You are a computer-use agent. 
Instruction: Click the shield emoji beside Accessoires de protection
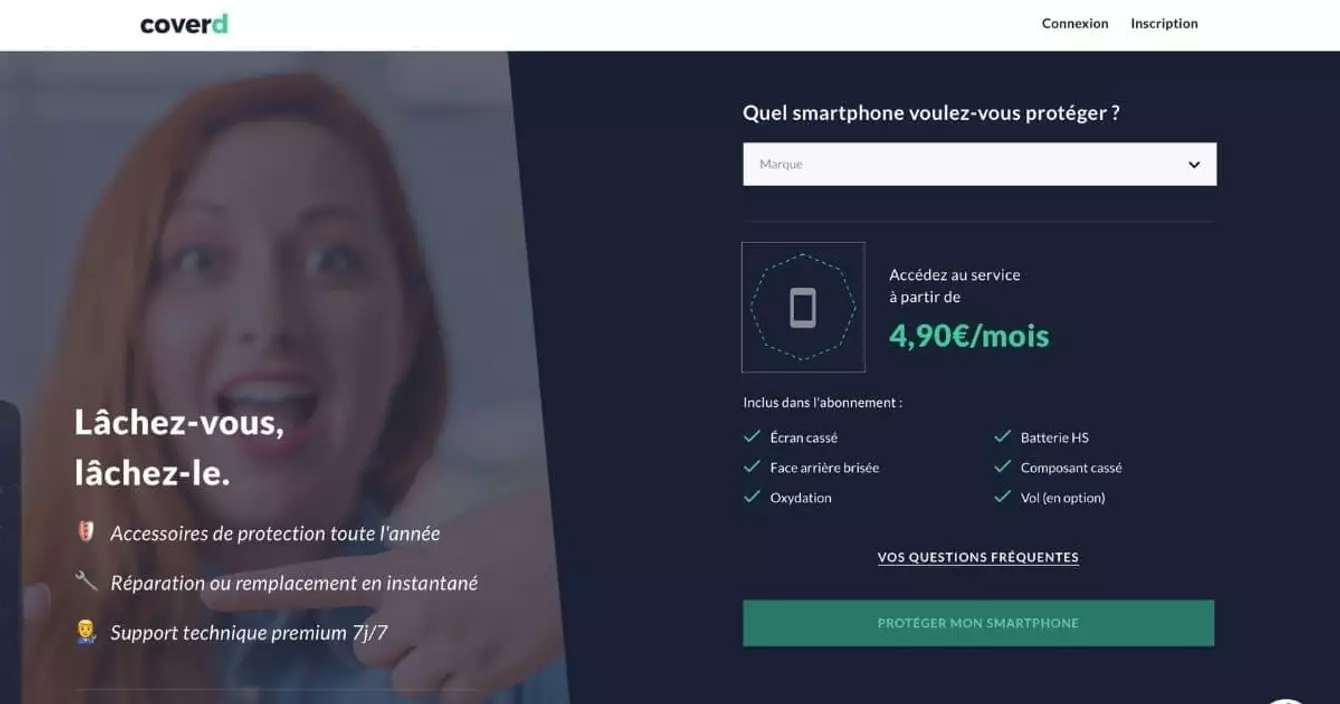point(86,532)
